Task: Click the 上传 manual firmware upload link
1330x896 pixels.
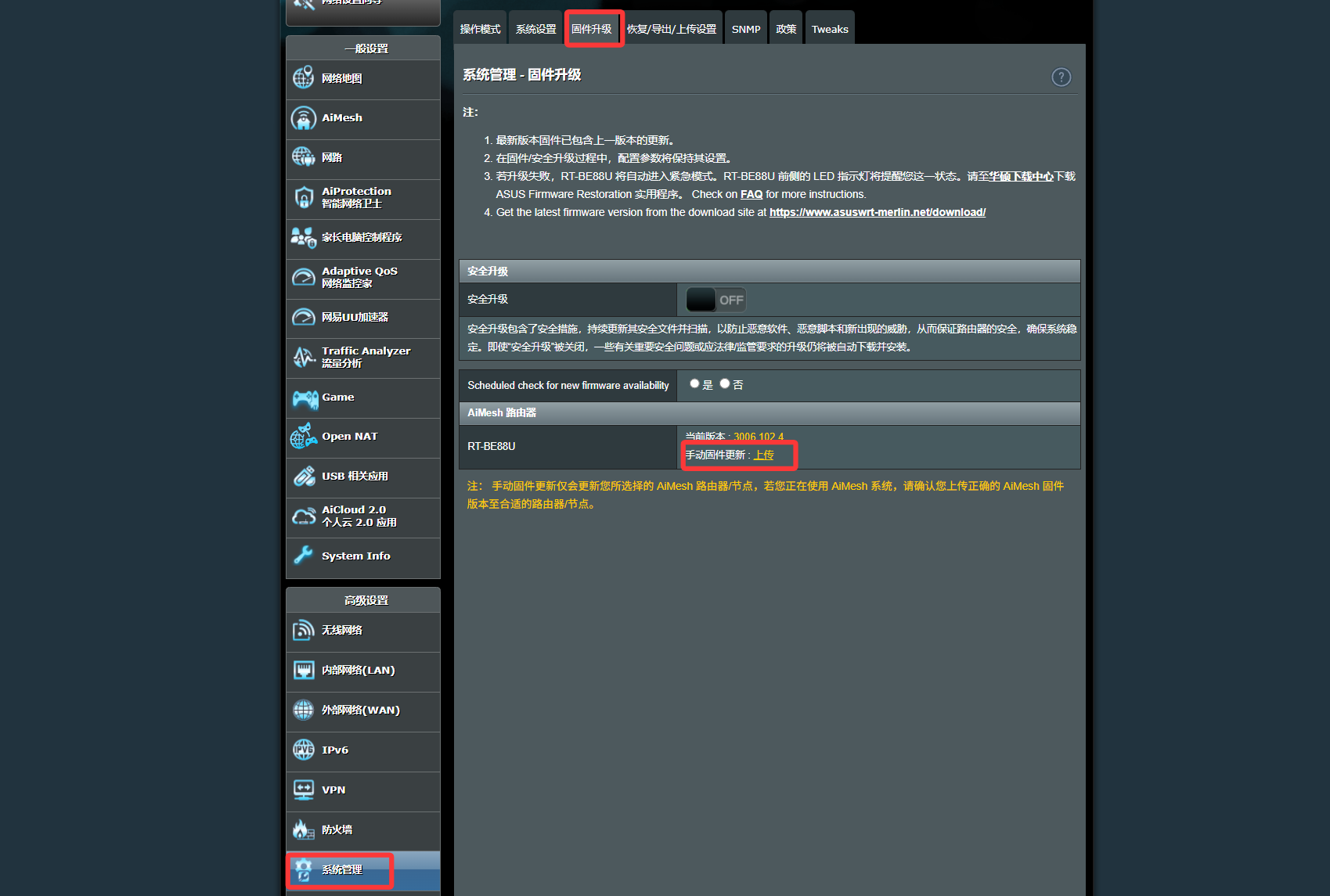Action: (764, 455)
